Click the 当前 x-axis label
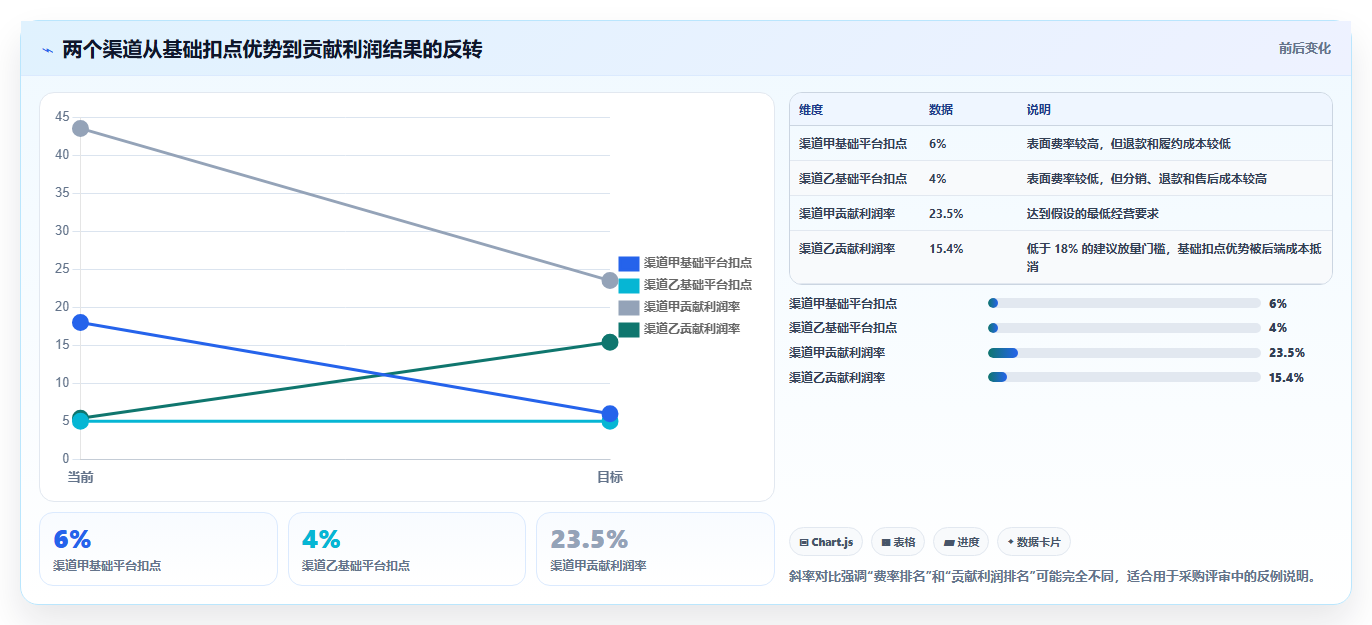This screenshot has width=1372, height=625. [80, 477]
